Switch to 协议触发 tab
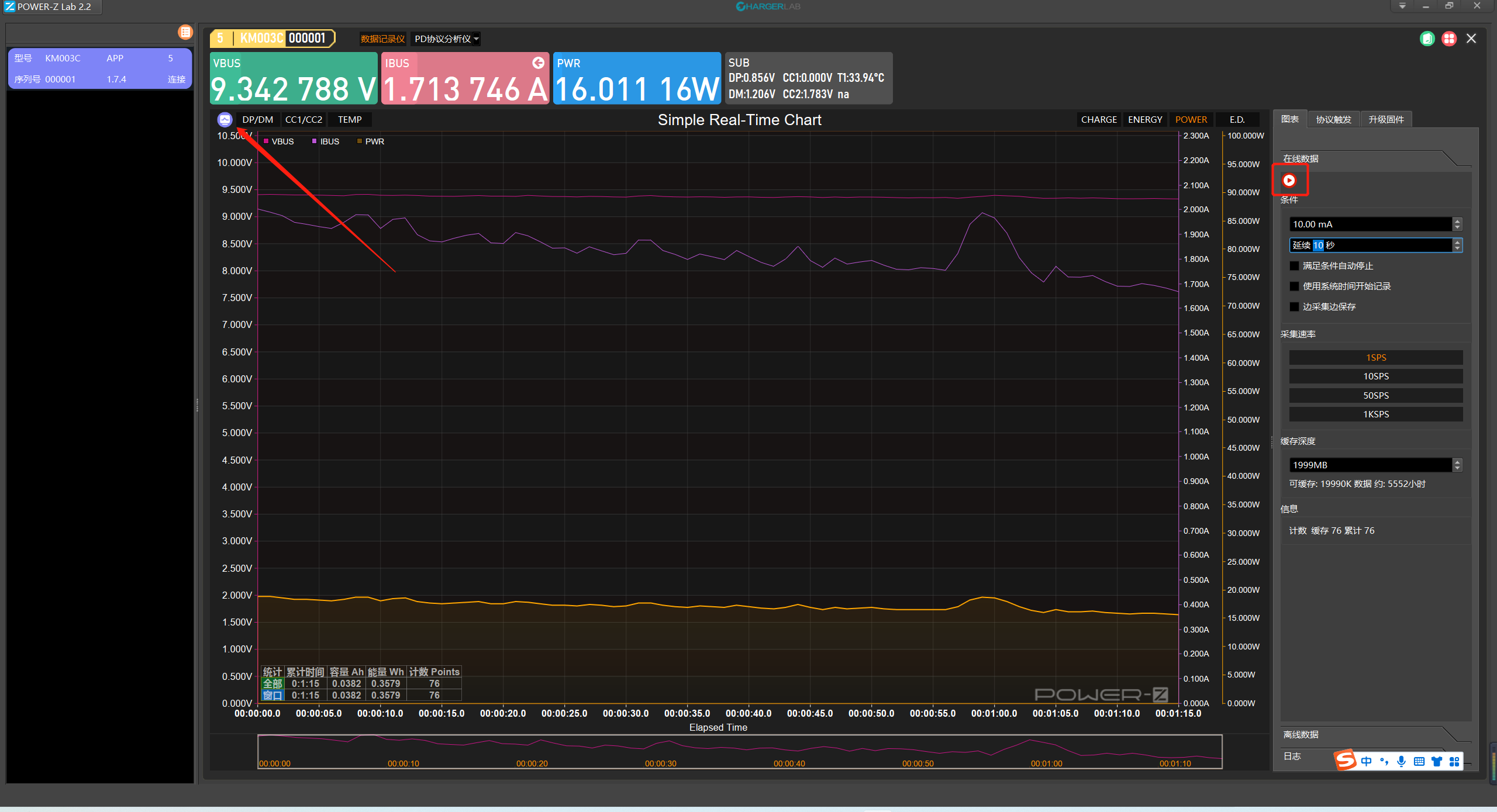 1333,120
